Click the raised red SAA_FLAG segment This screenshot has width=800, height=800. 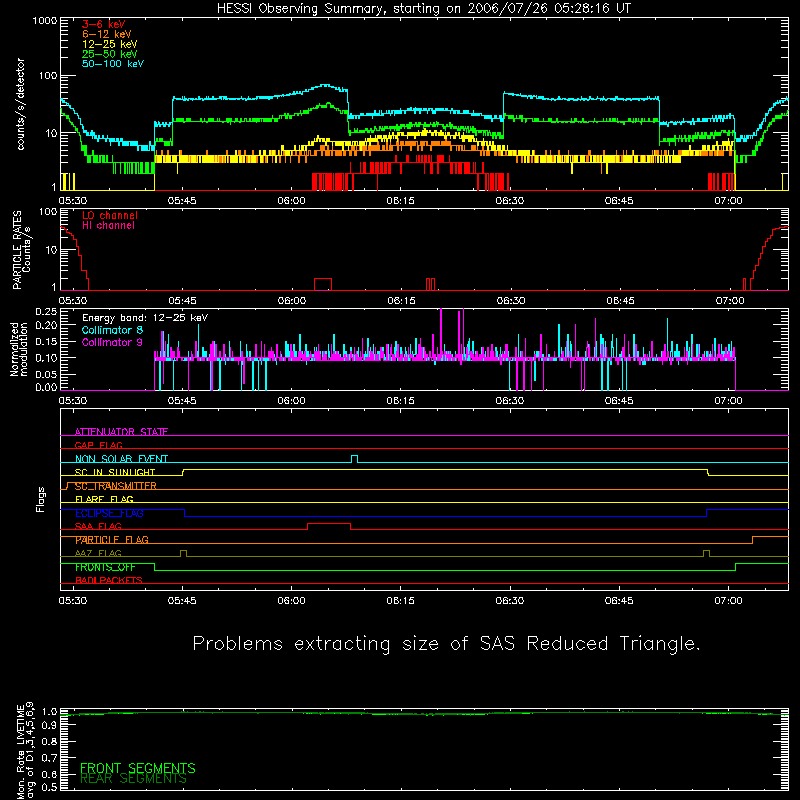click(x=329, y=524)
